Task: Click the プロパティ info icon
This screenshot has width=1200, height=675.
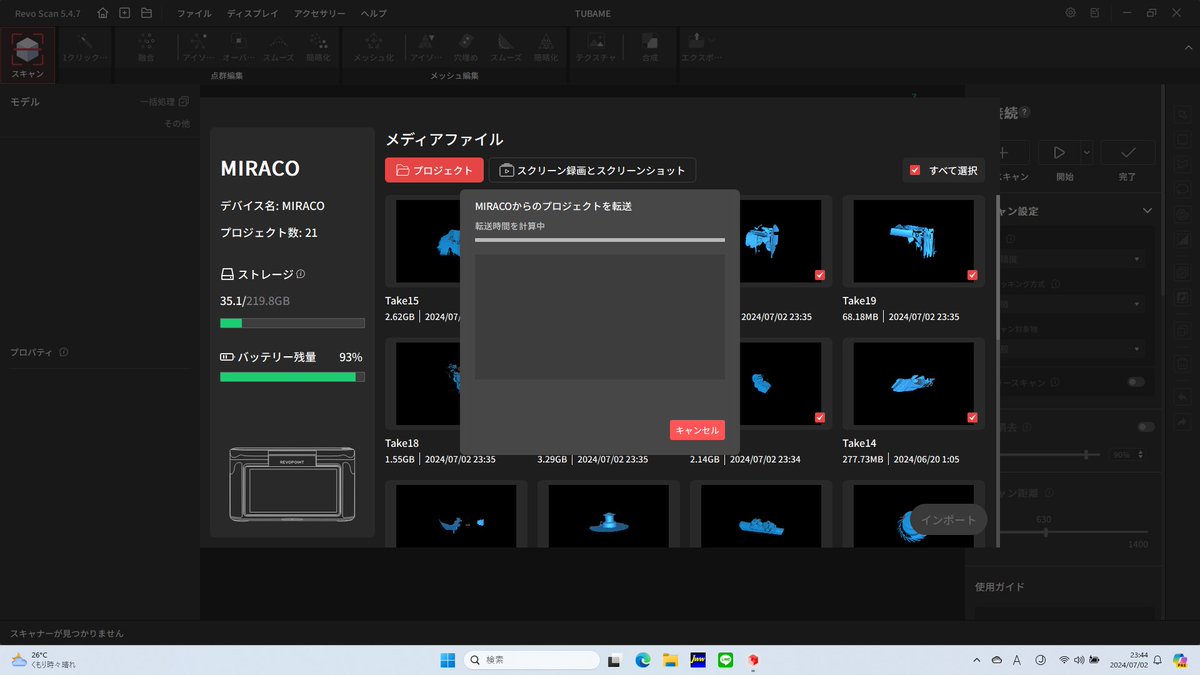Action: [x=64, y=352]
